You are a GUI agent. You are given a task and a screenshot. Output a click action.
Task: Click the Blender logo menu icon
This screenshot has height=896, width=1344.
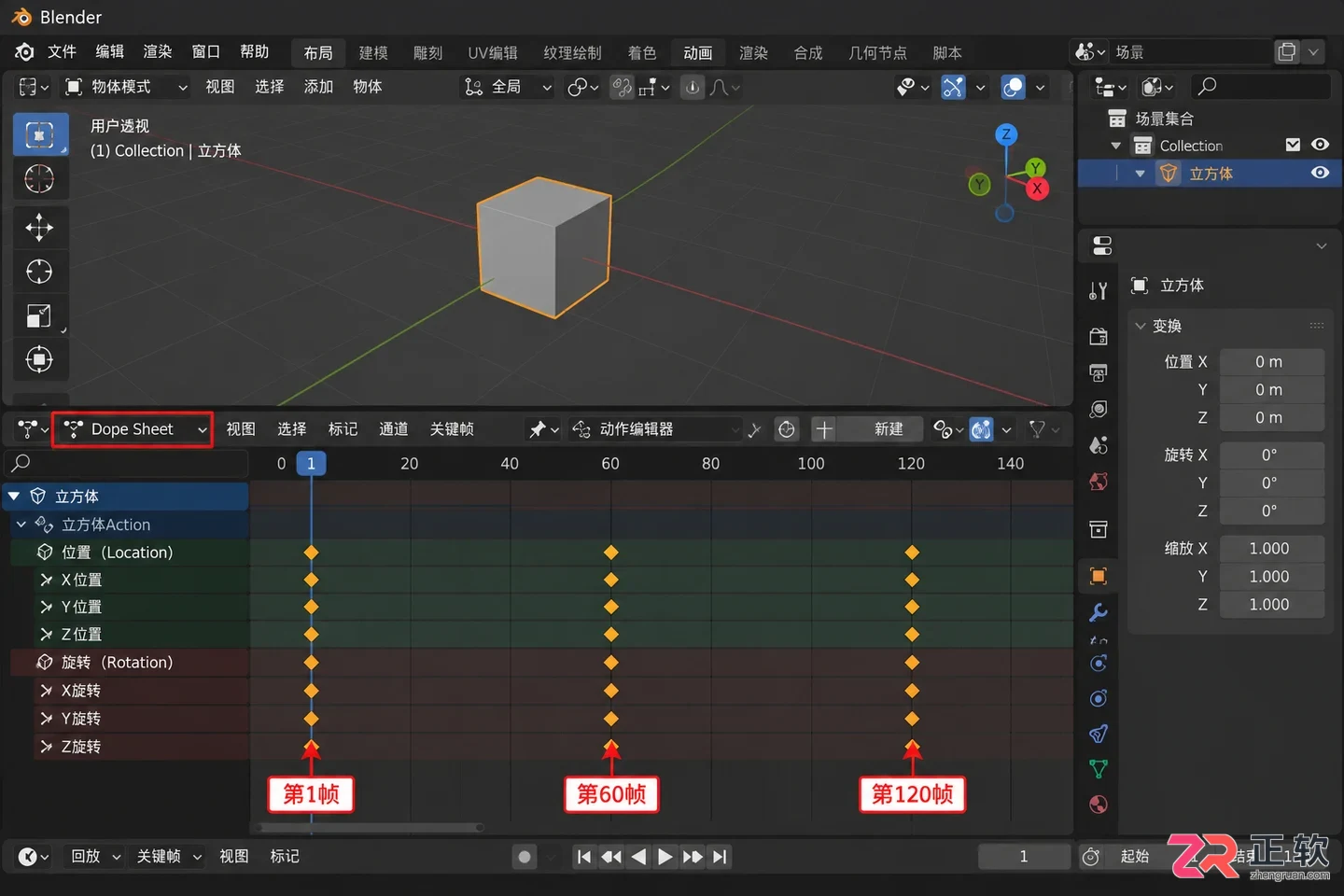point(25,52)
